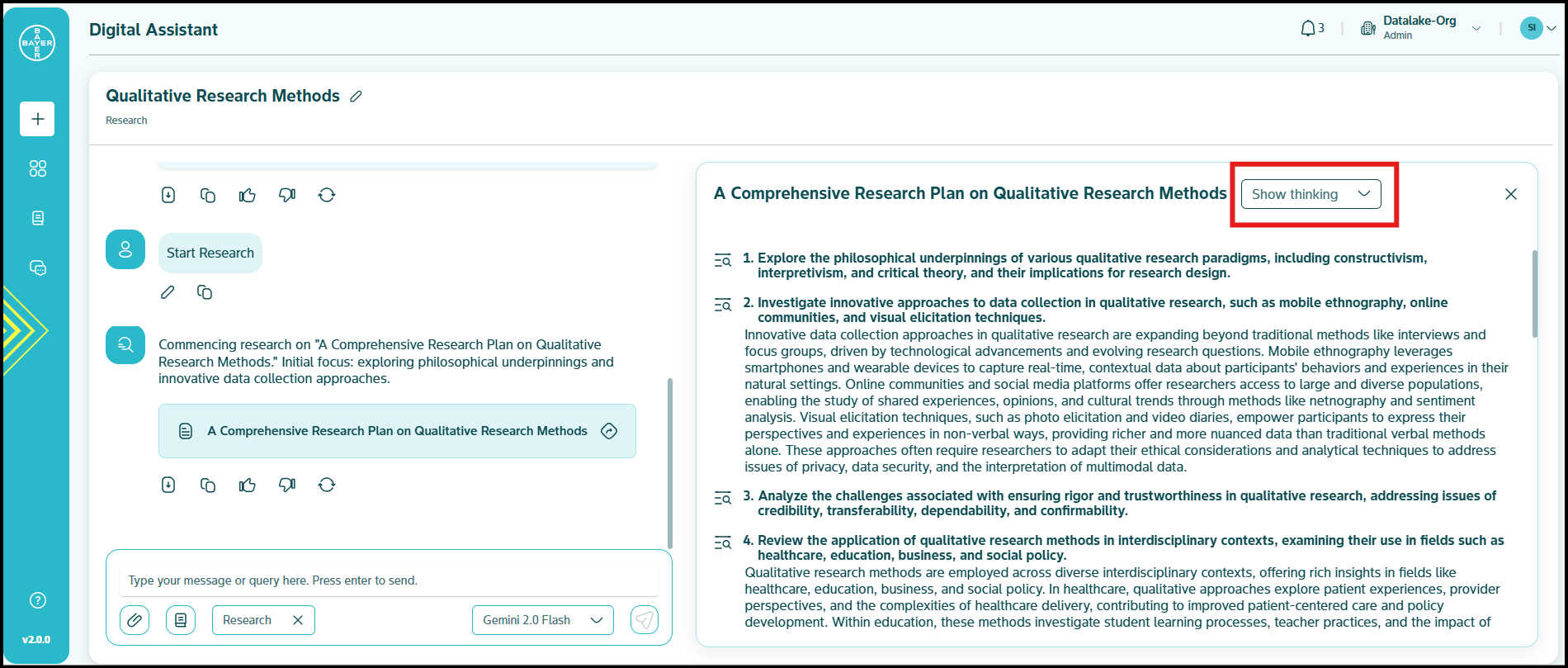Click the notification bell icon
This screenshot has width=1568, height=668.
(x=1308, y=29)
